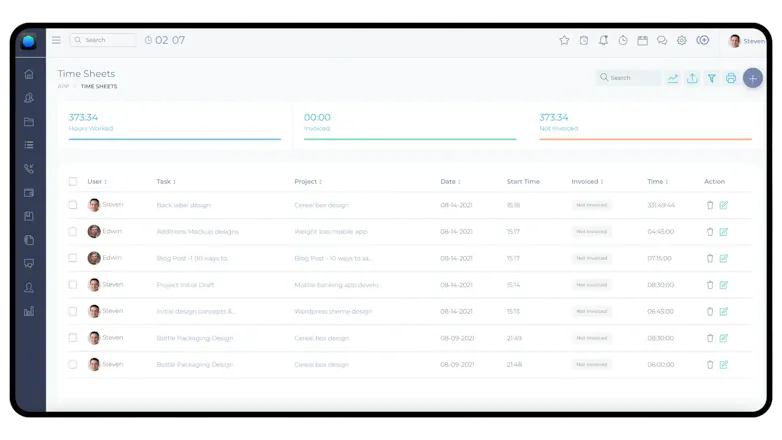Click the Time Sheets list search field

point(628,78)
